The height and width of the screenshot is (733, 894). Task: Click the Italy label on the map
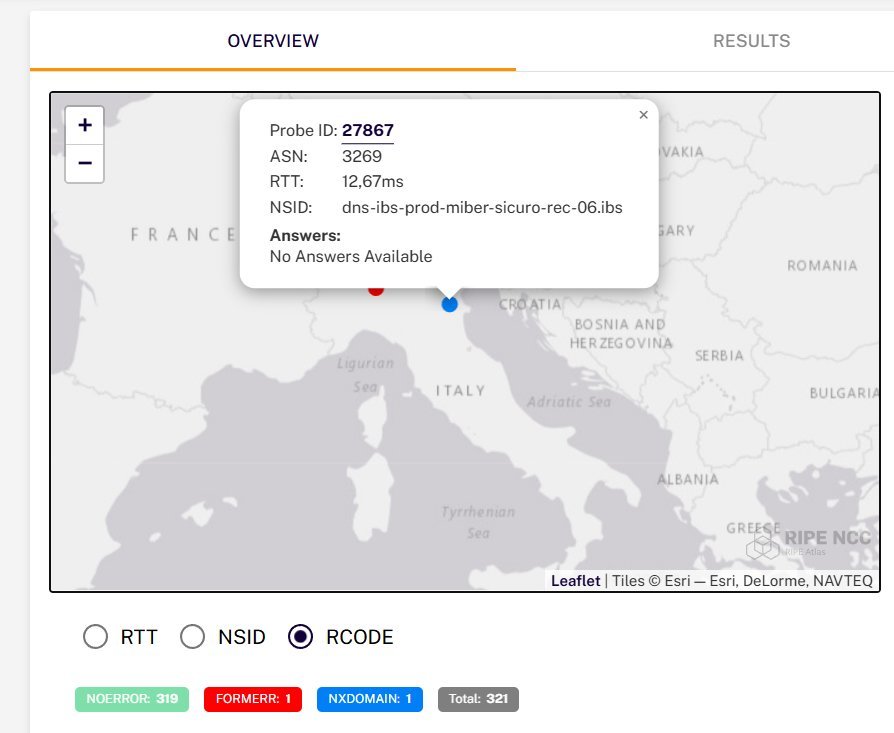coord(460,391)
